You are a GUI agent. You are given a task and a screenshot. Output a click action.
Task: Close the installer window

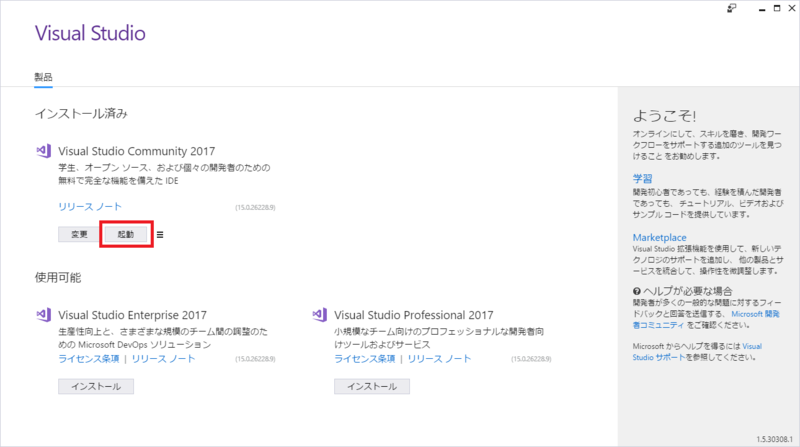792,8
